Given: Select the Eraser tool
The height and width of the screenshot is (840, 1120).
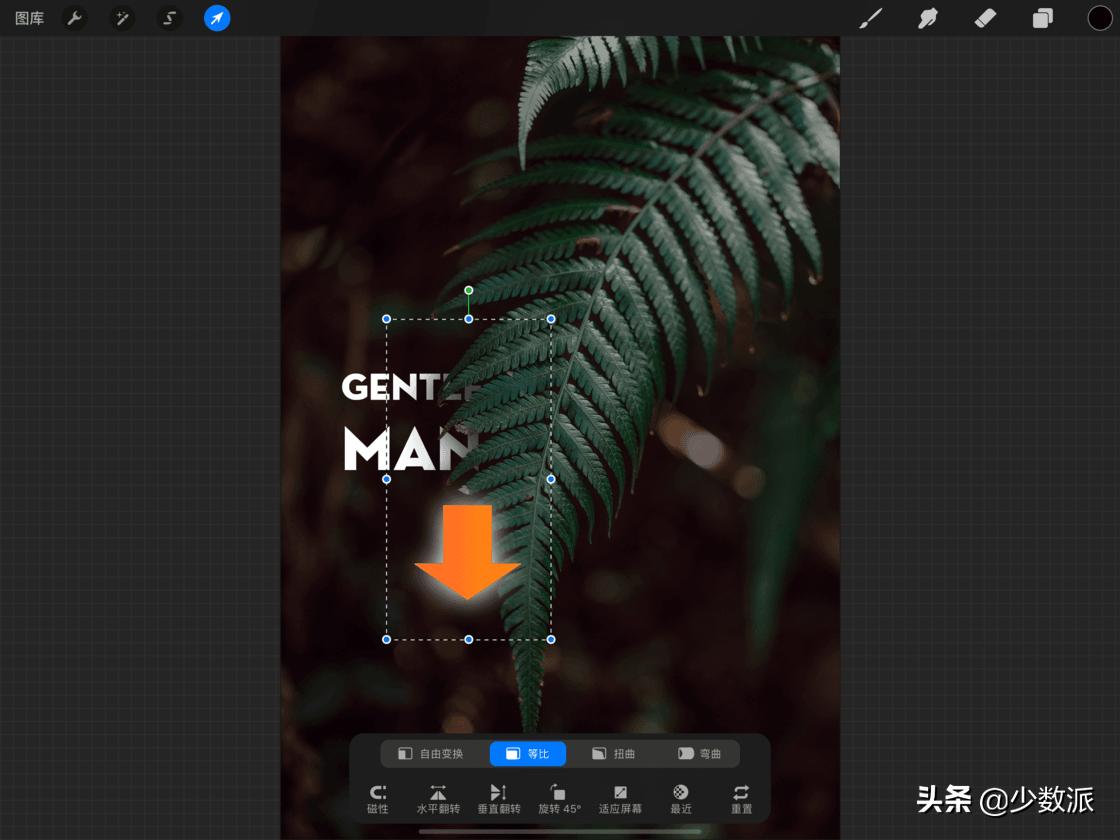Looking at the screenshot, I should pos(985,18).
